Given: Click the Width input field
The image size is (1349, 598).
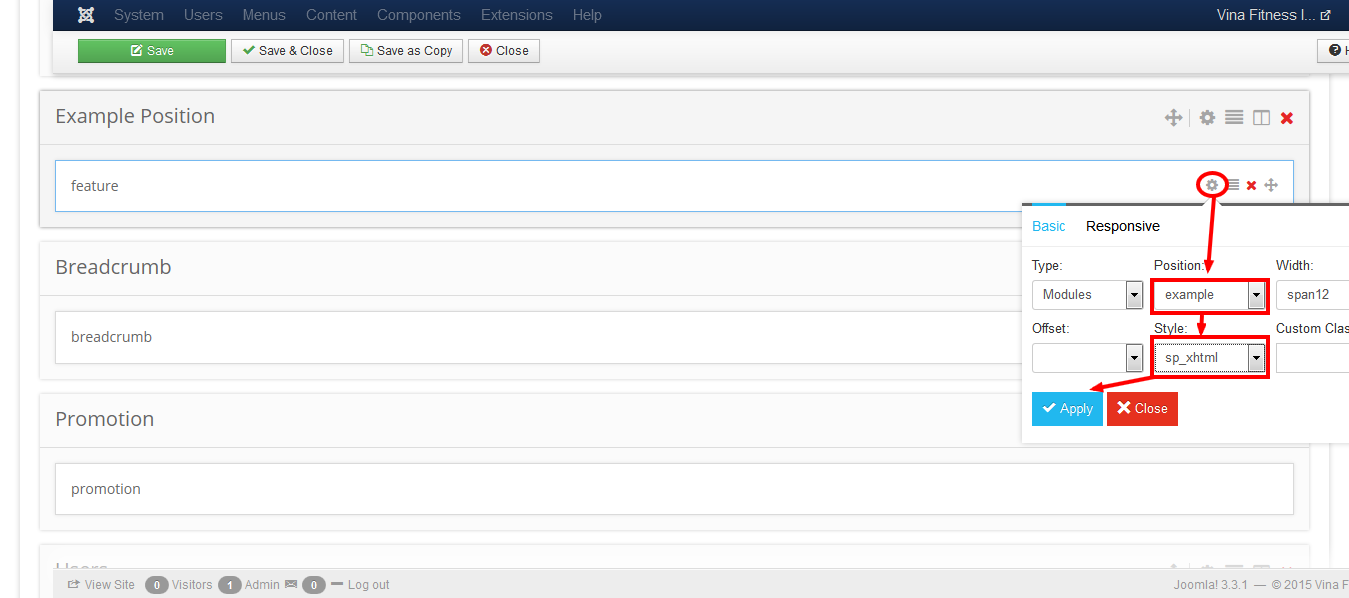Looking at the screenshot, I should [1312, 295].
